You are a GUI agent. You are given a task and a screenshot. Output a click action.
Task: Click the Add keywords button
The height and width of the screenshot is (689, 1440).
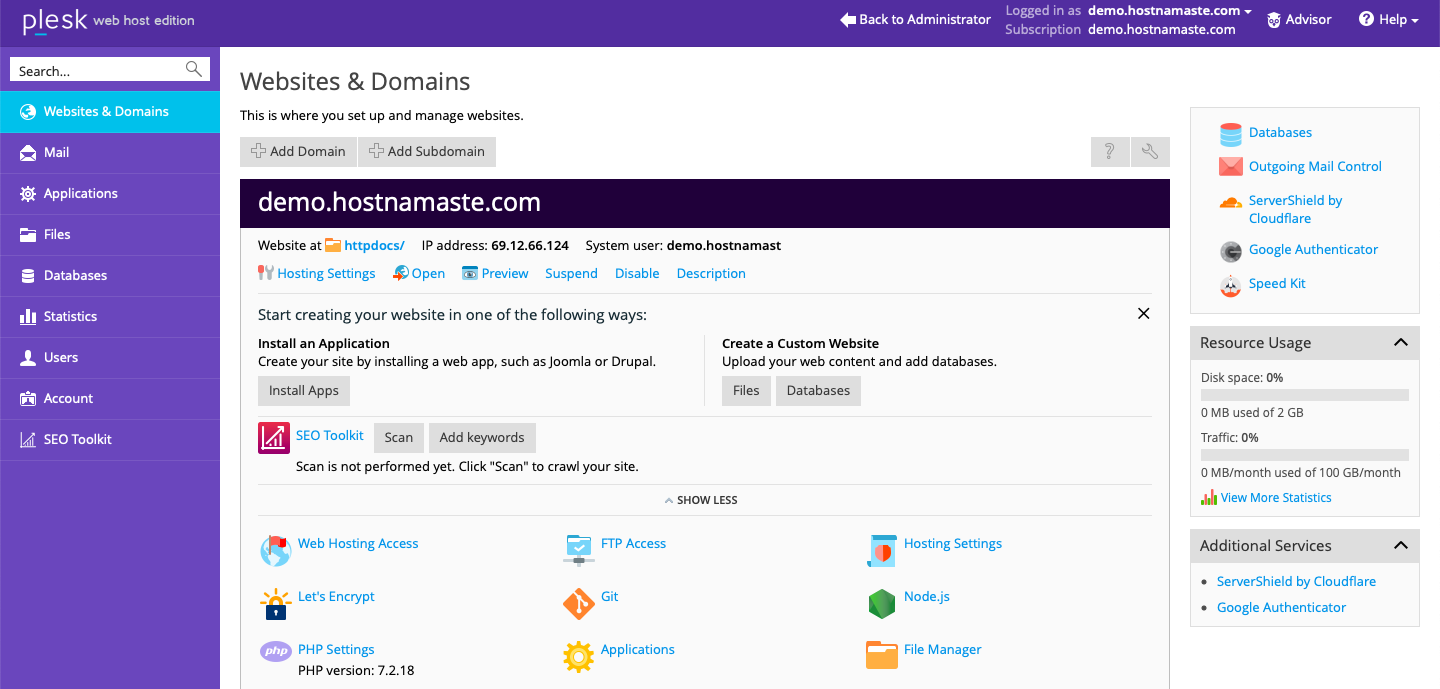482,438
